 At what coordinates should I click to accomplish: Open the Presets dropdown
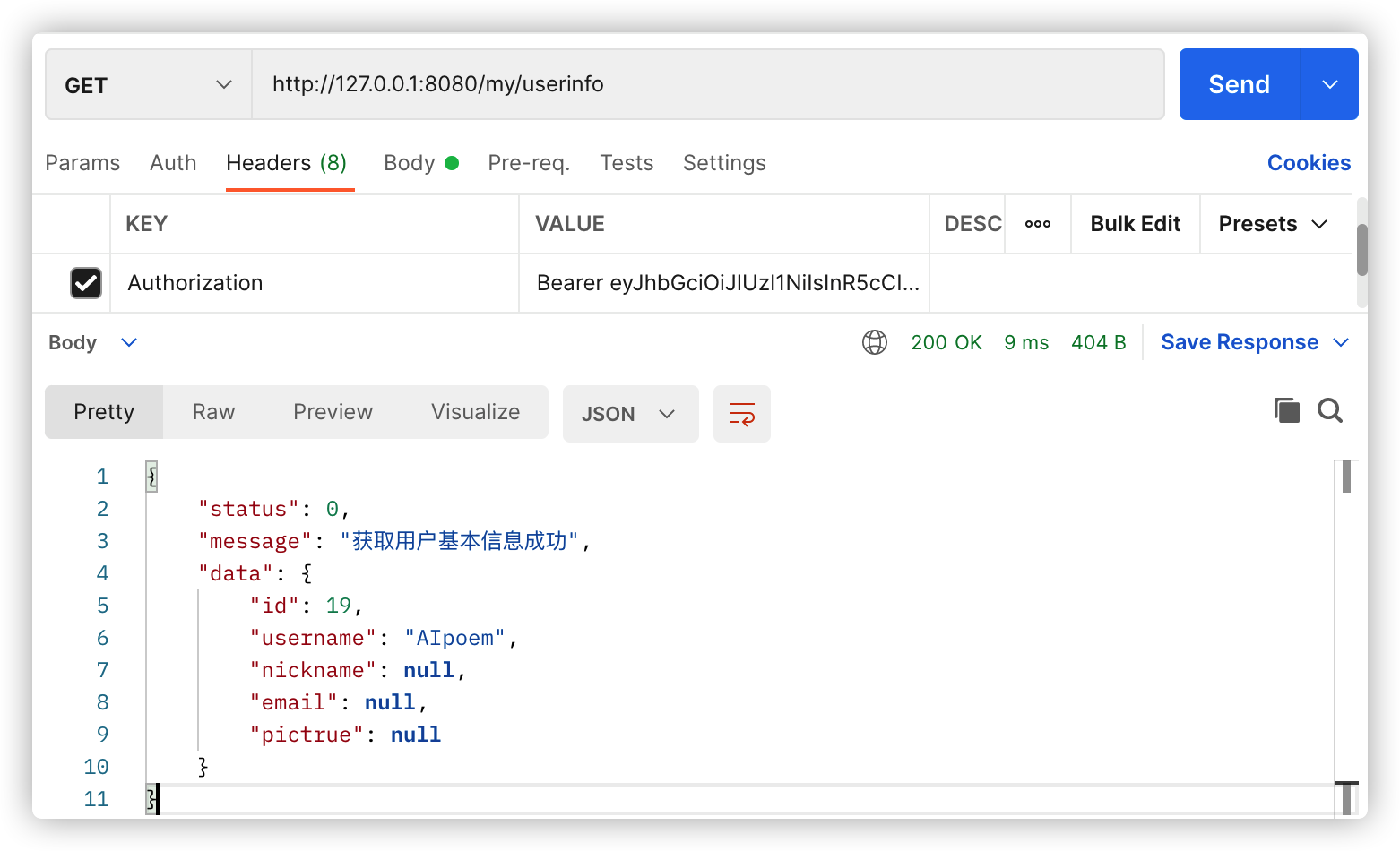point(1272,224)
